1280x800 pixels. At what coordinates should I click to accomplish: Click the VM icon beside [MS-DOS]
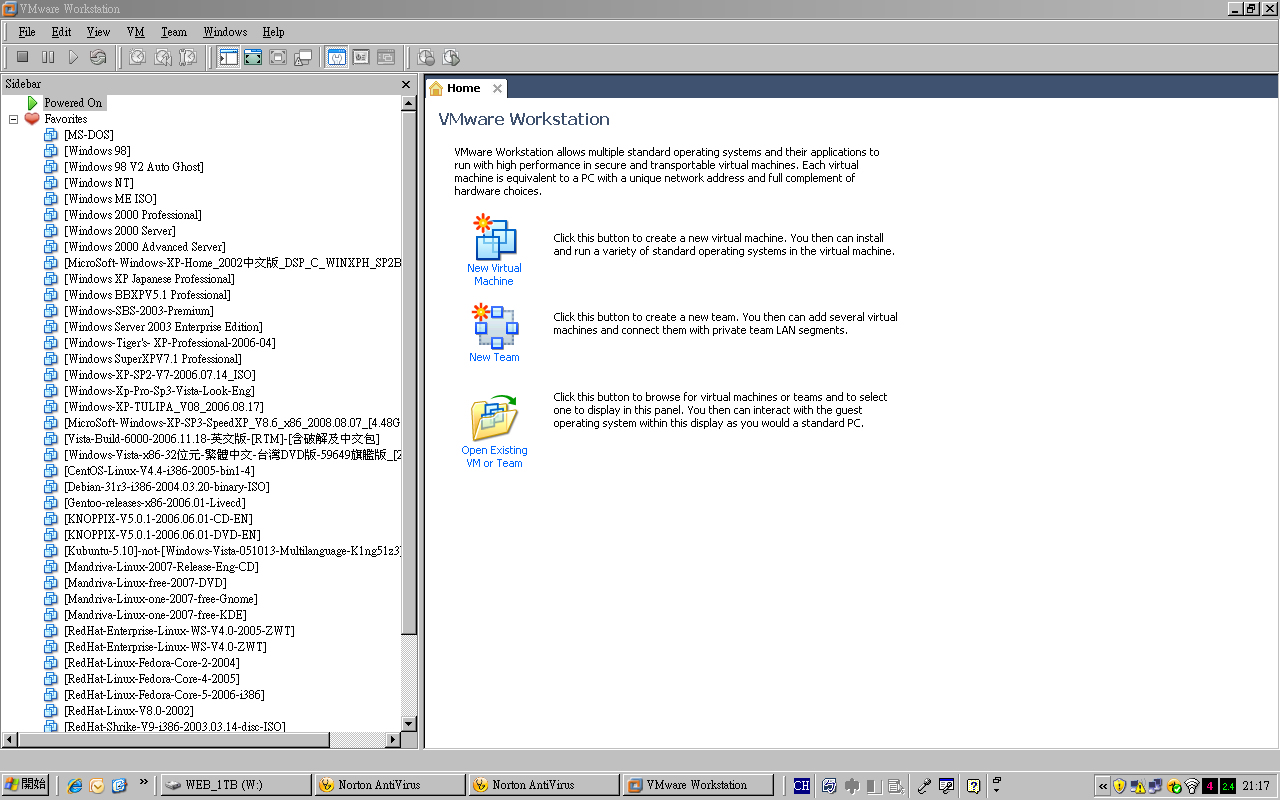(x=51, y=134)
